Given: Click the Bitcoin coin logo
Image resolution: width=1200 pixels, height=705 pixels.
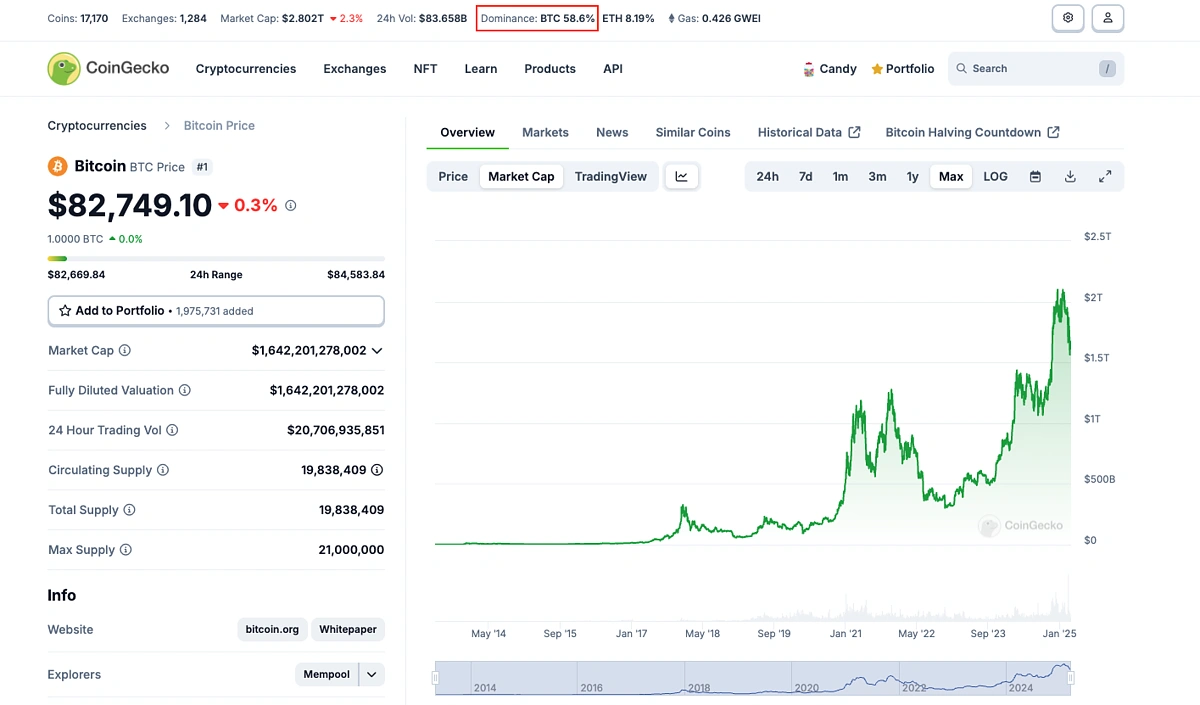Looking at the screenshot, I should click(x=58, y=166).
